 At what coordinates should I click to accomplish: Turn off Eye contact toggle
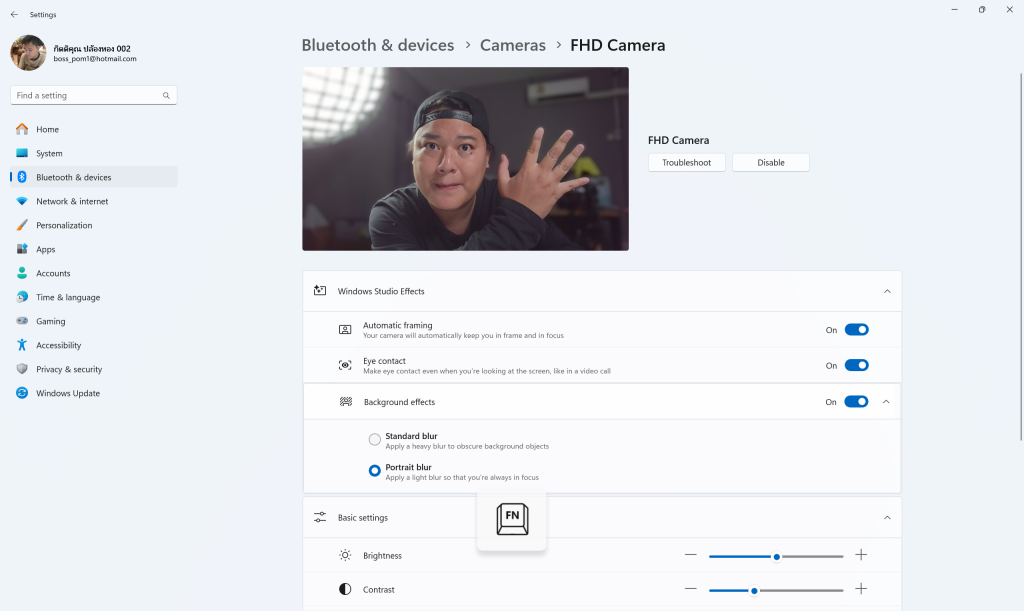click(856, 366)
